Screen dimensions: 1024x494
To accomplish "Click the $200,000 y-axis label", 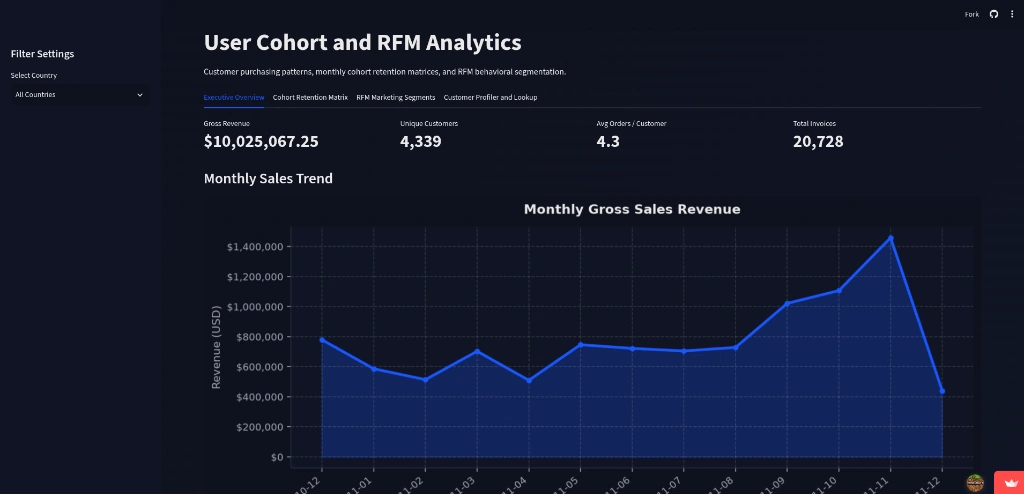I will coord(259,427).
